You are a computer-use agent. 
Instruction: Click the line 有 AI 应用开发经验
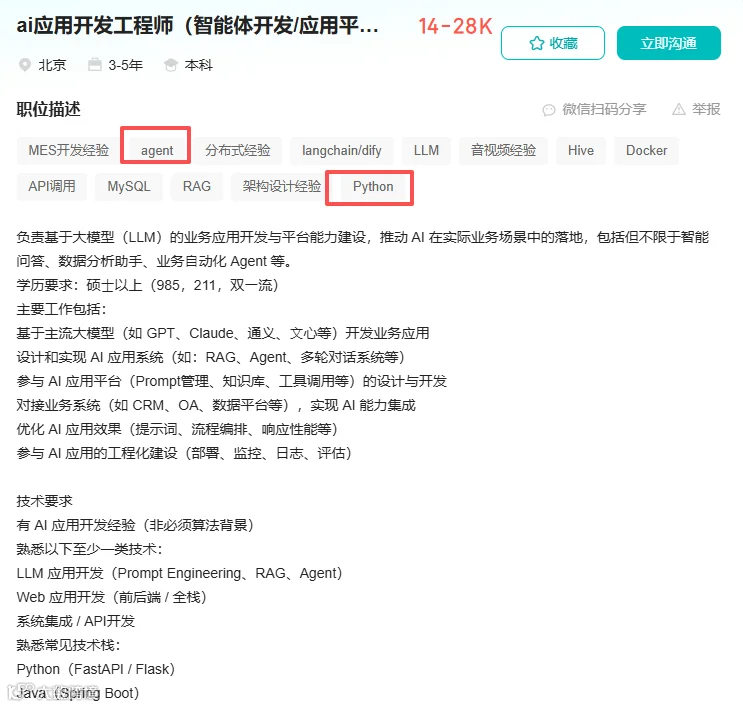pos(135,526)
